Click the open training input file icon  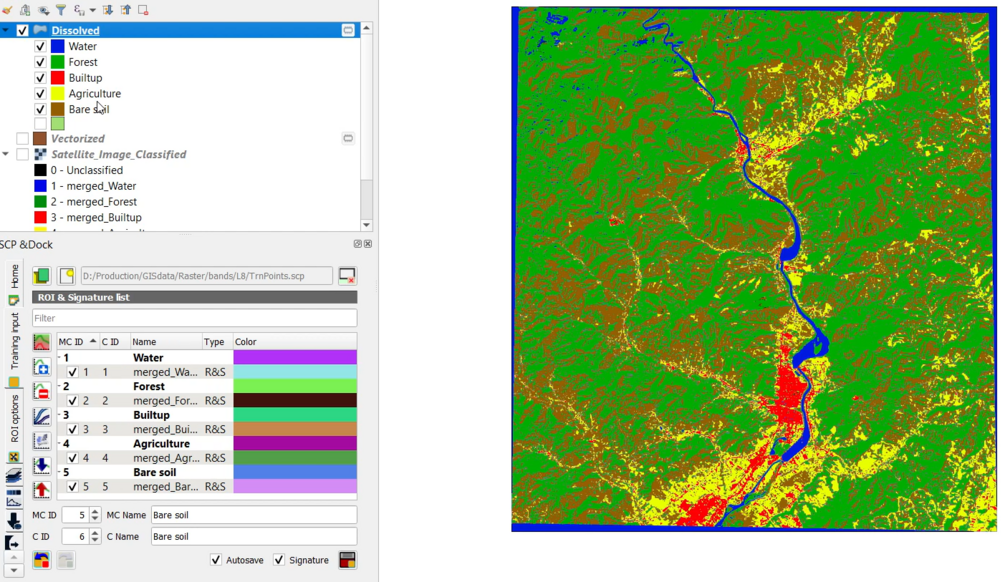tap(42, 276)
